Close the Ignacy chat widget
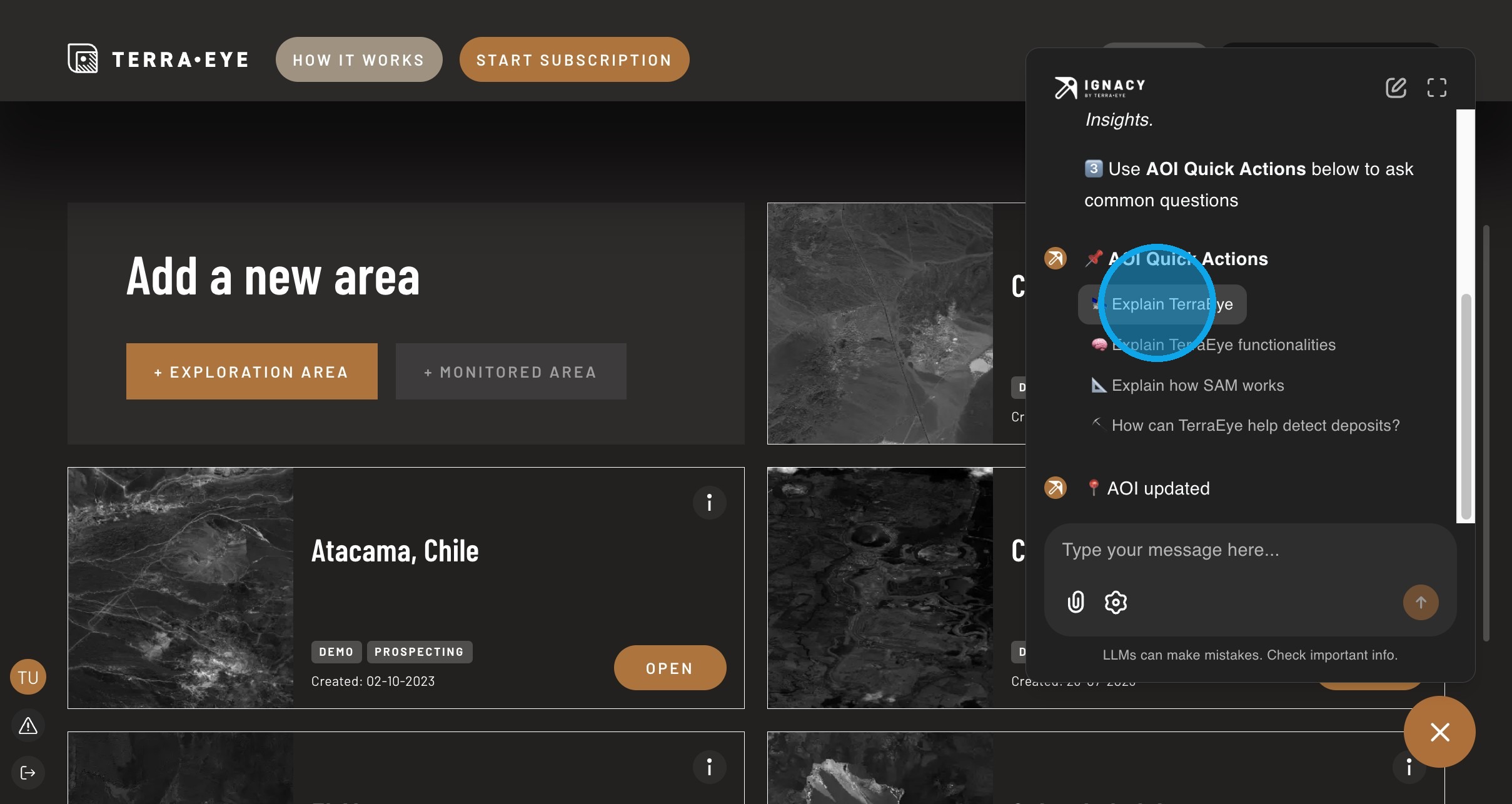The image size is (1512, 804). (1439, 732)
